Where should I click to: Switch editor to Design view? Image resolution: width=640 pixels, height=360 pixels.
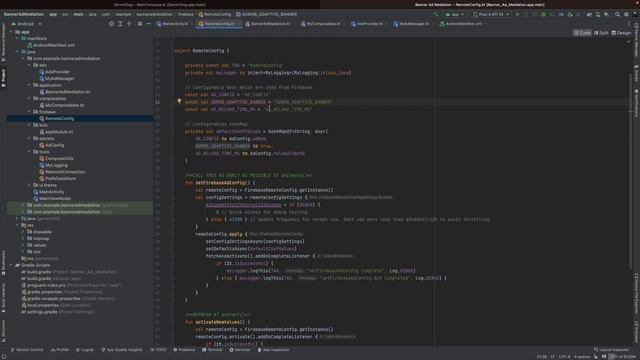[621, 33]
